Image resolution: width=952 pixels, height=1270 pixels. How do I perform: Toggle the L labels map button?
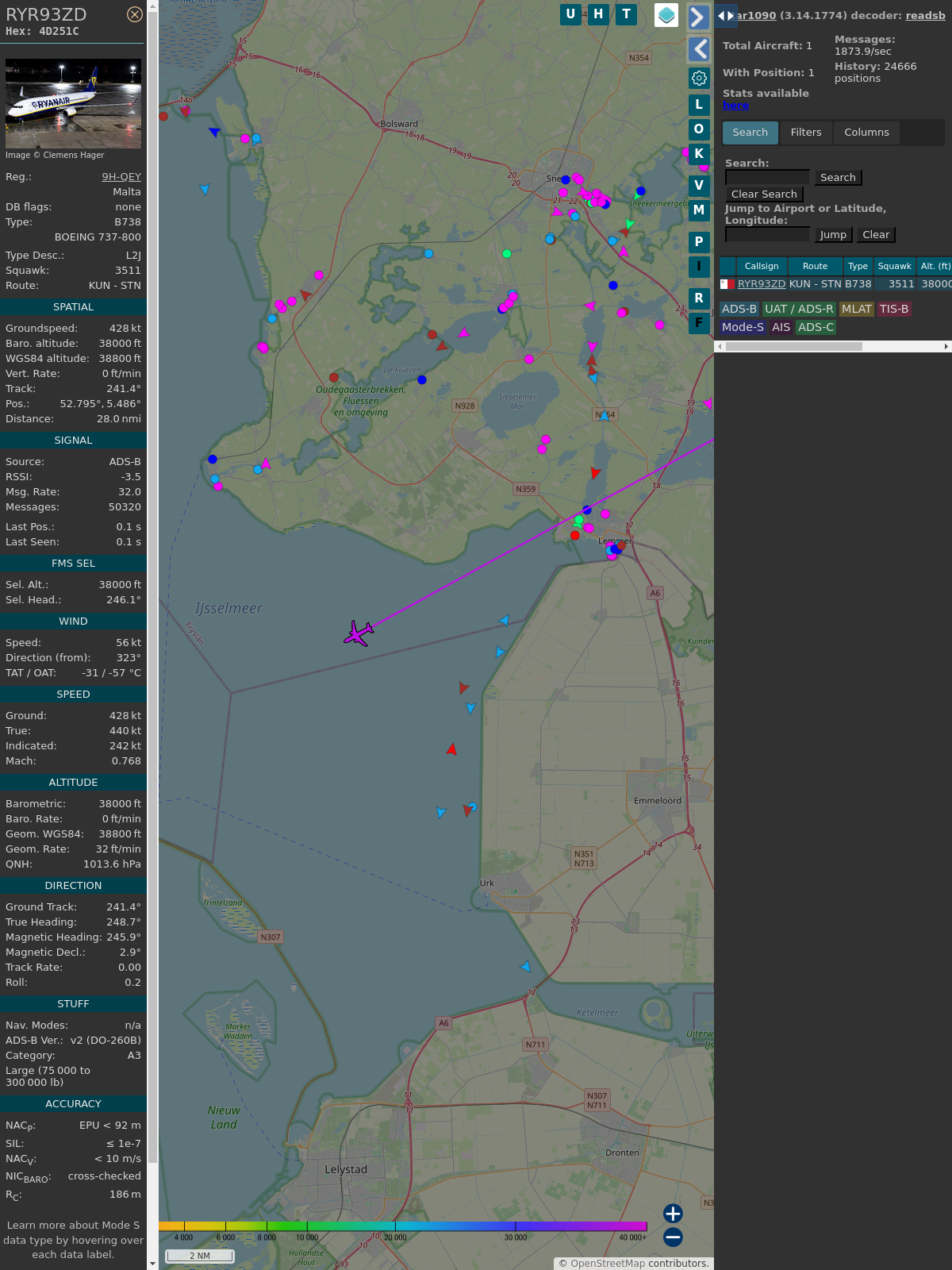coord(699,105)
